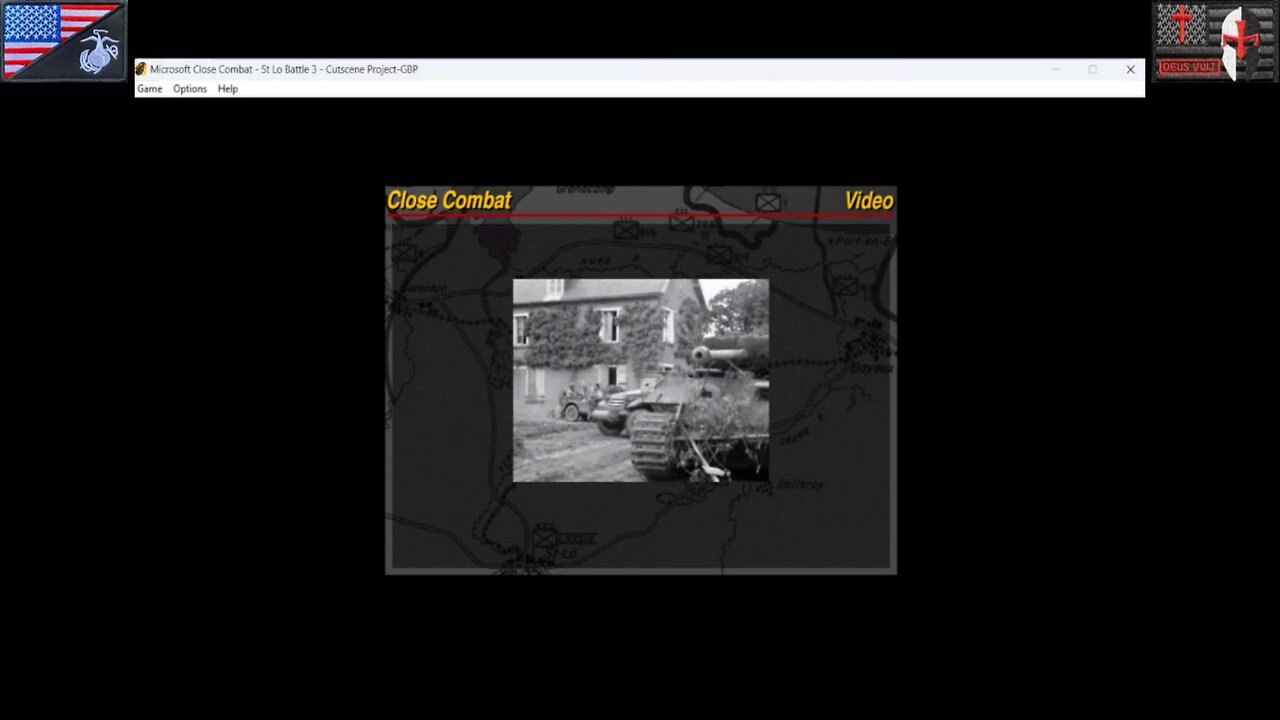The image size is (1280, 720).
Task: Click the yellow Video header label
Action: [869, 200]
